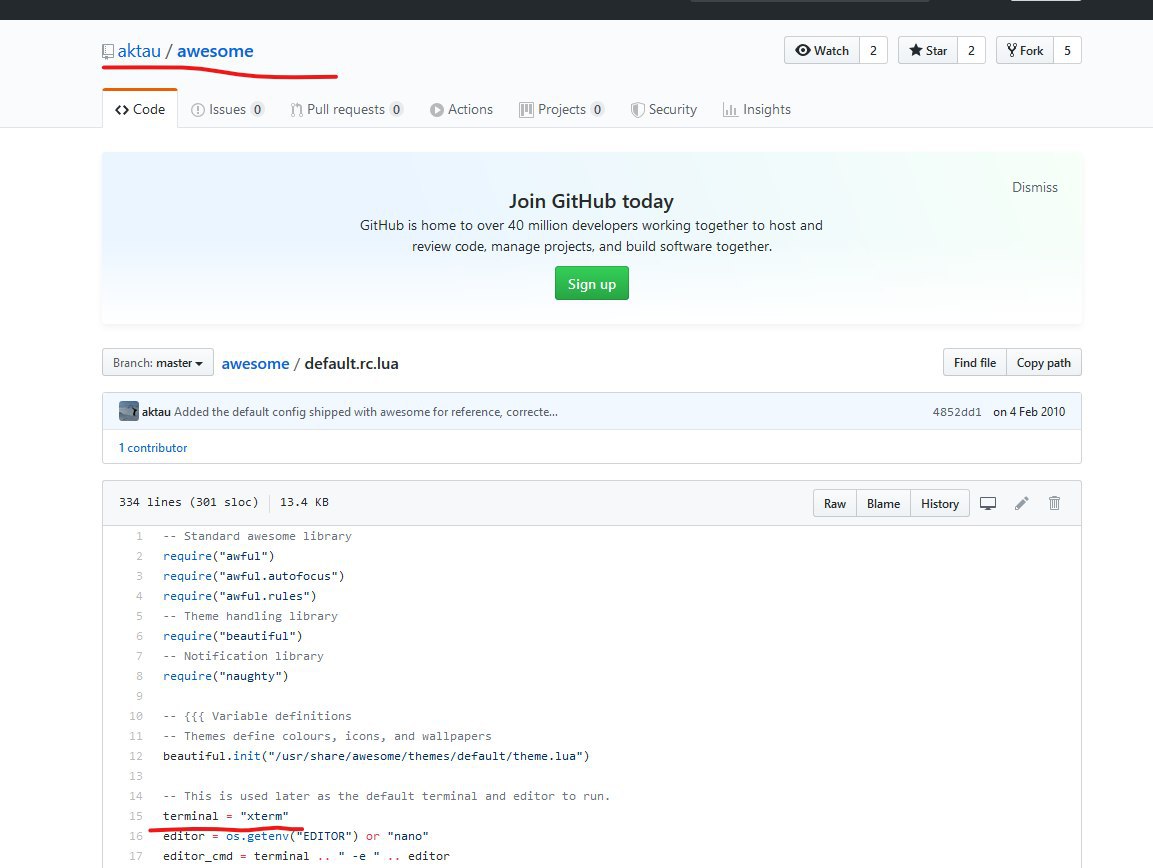Click the 'on 4 Feb 2010' commit date
Screen dimensions: 1153x868
tap(1029, 412)
